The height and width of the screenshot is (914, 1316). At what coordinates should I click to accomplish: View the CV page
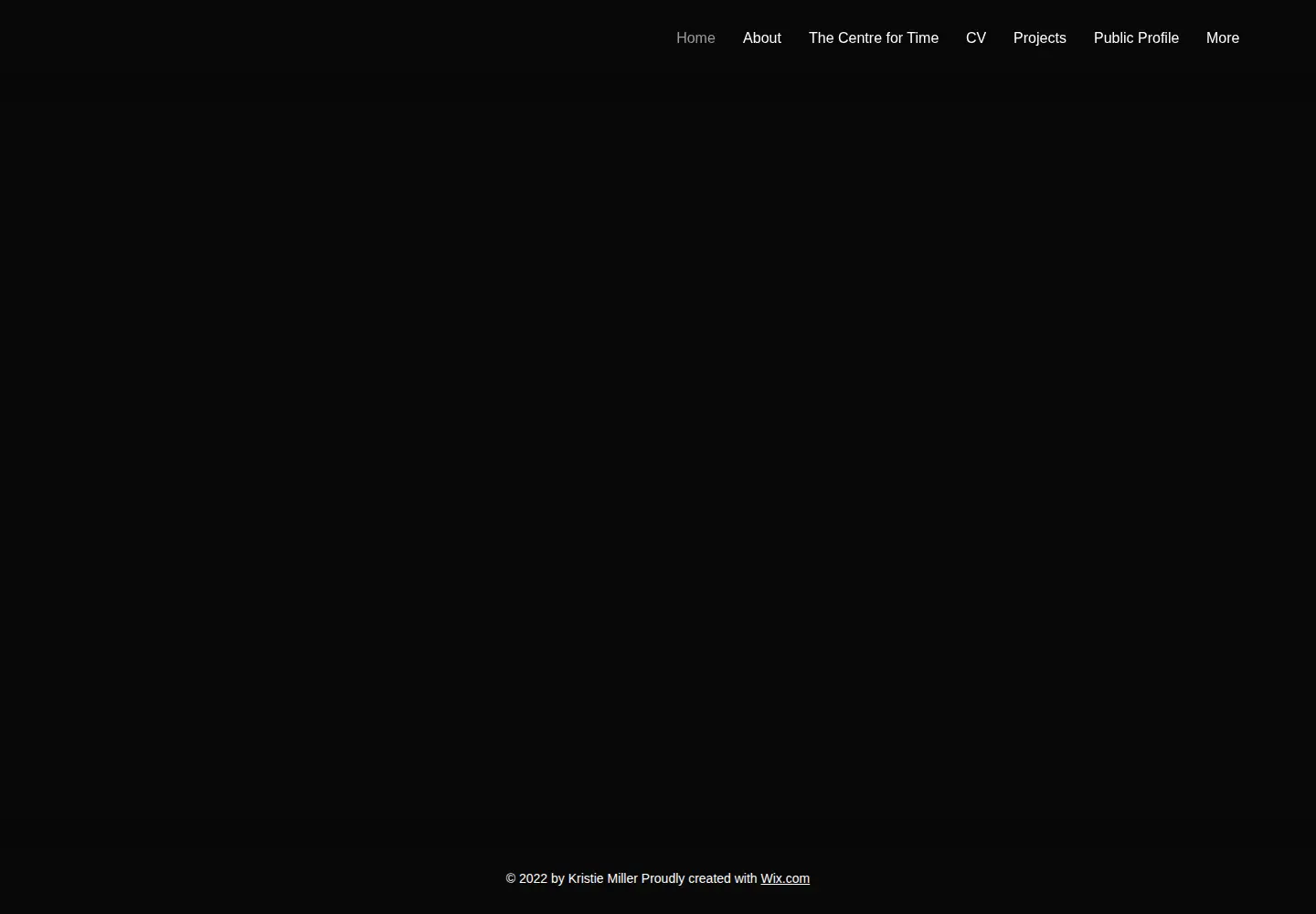point(976,38)
